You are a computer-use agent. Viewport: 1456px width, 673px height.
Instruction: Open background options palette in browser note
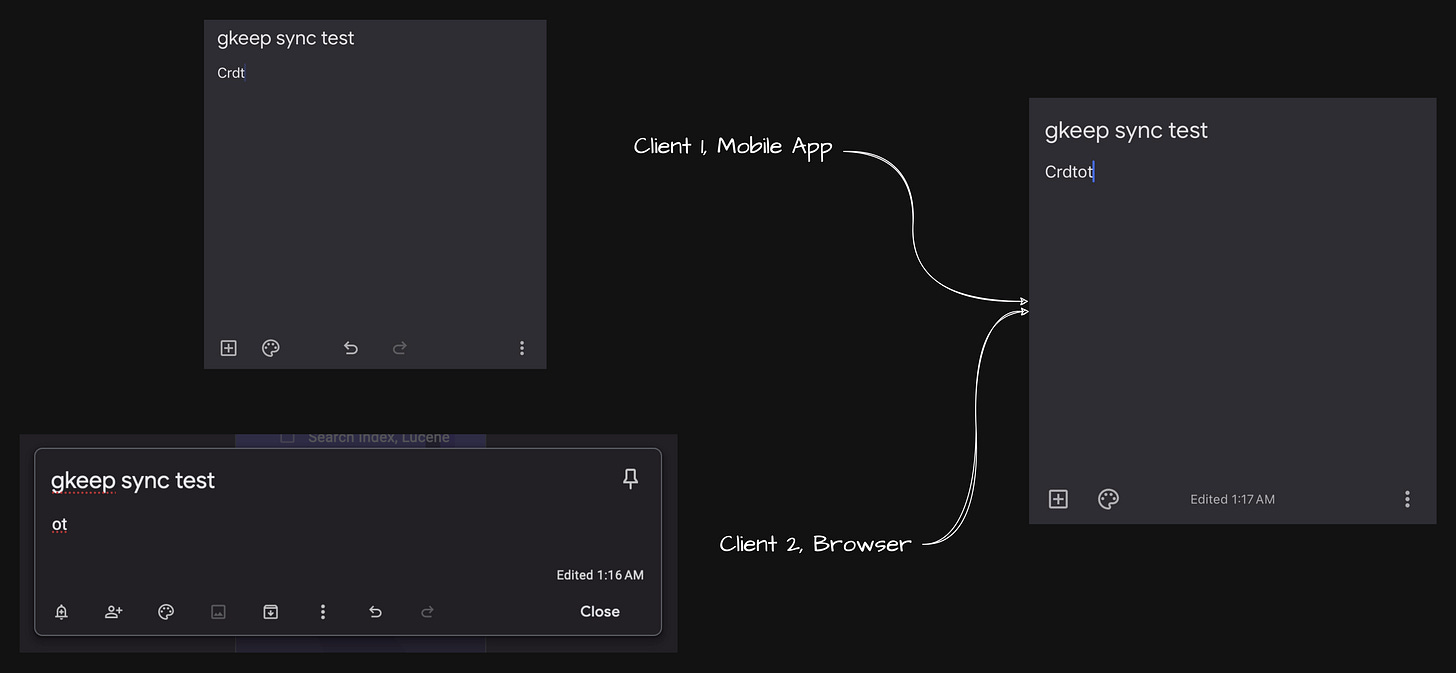click(x=166, y=612)
